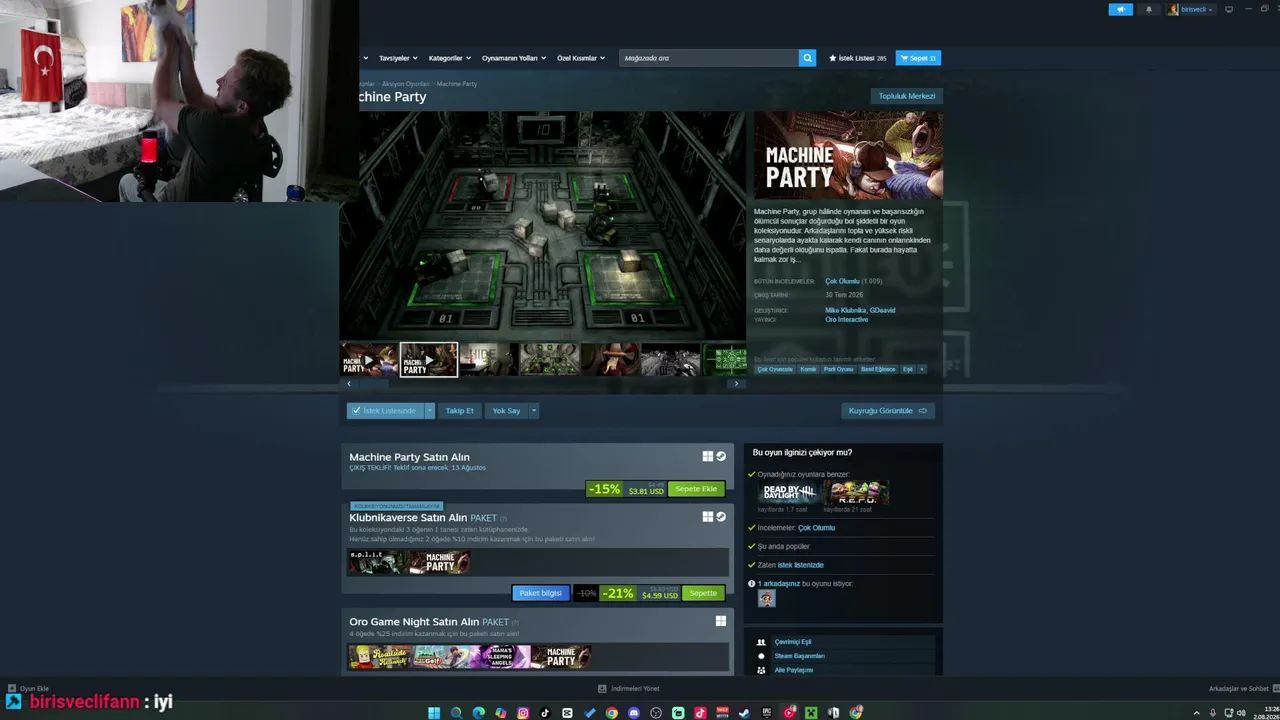
Task: Open the Çok Olumlu reviews link in game details
Action: click(842, 282)
